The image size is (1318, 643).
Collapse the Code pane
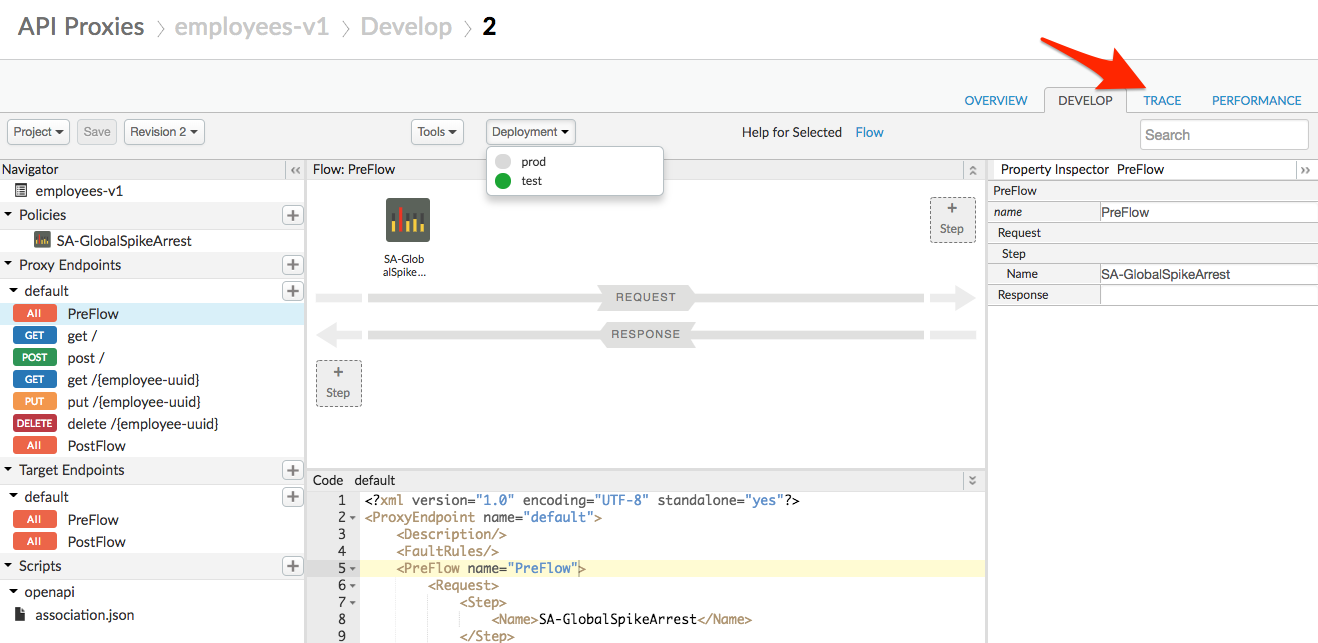pos(972,481)
